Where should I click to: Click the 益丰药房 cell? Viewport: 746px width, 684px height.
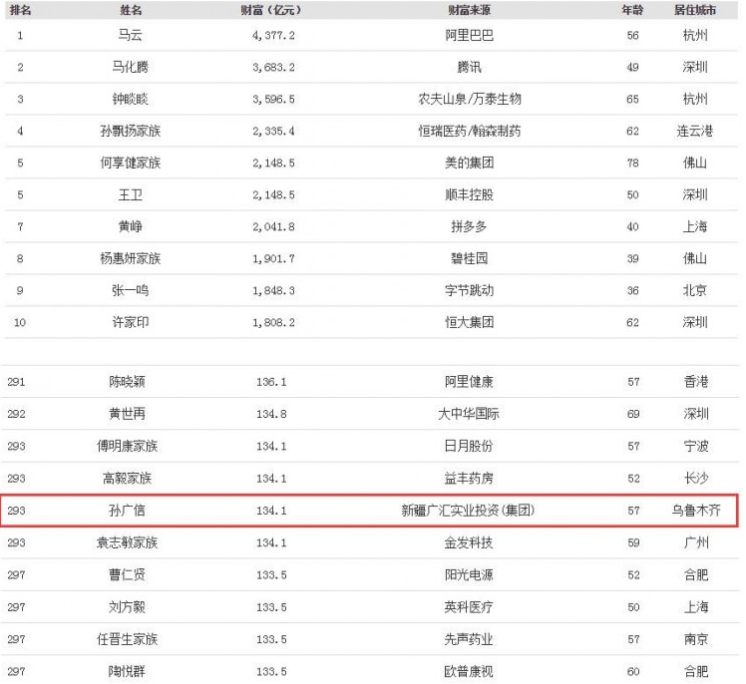(469, 478)
